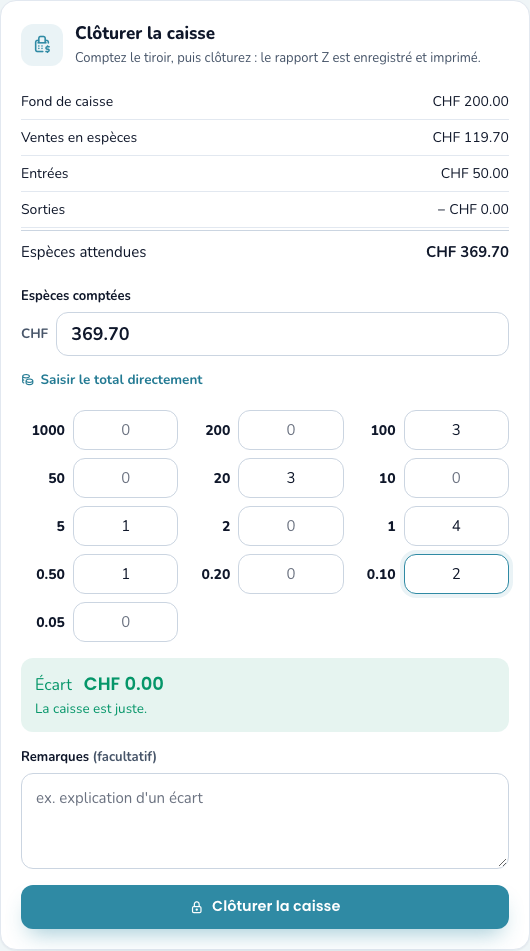This screenshot has height=951, width=530.
Task: Edit the 1 franc count field
Action: tap(457, 526)
